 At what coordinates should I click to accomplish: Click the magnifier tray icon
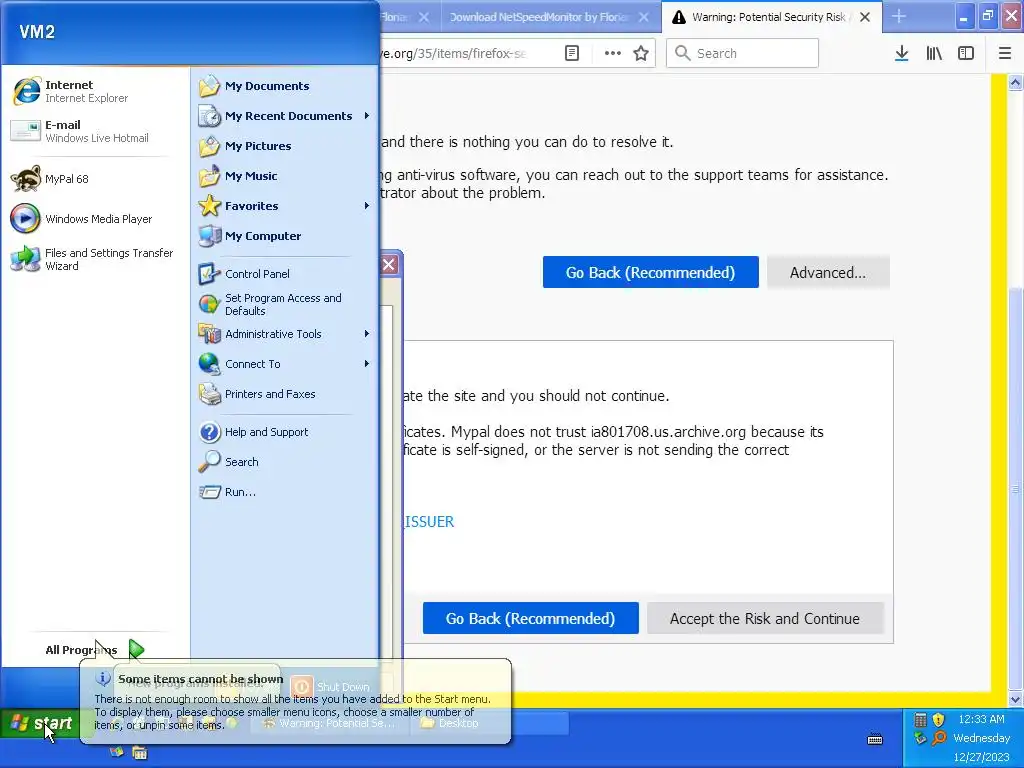[939, 739]
